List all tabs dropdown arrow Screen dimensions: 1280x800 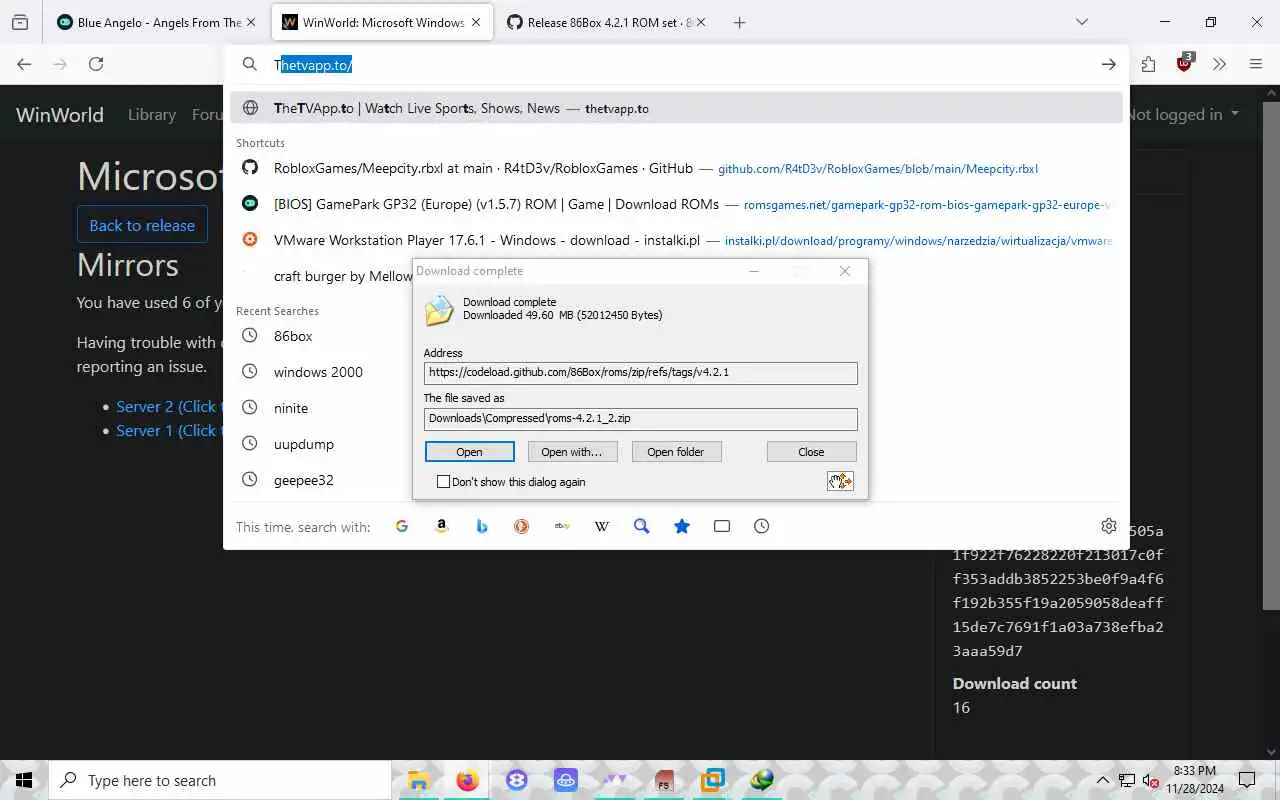tap(1082, 22)
